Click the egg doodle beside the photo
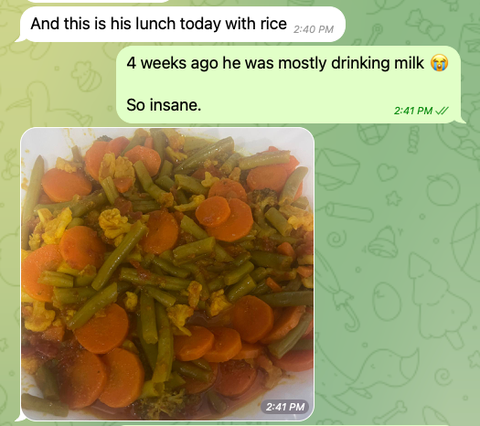This screenshot has height=426, width=480. [387, 301]
